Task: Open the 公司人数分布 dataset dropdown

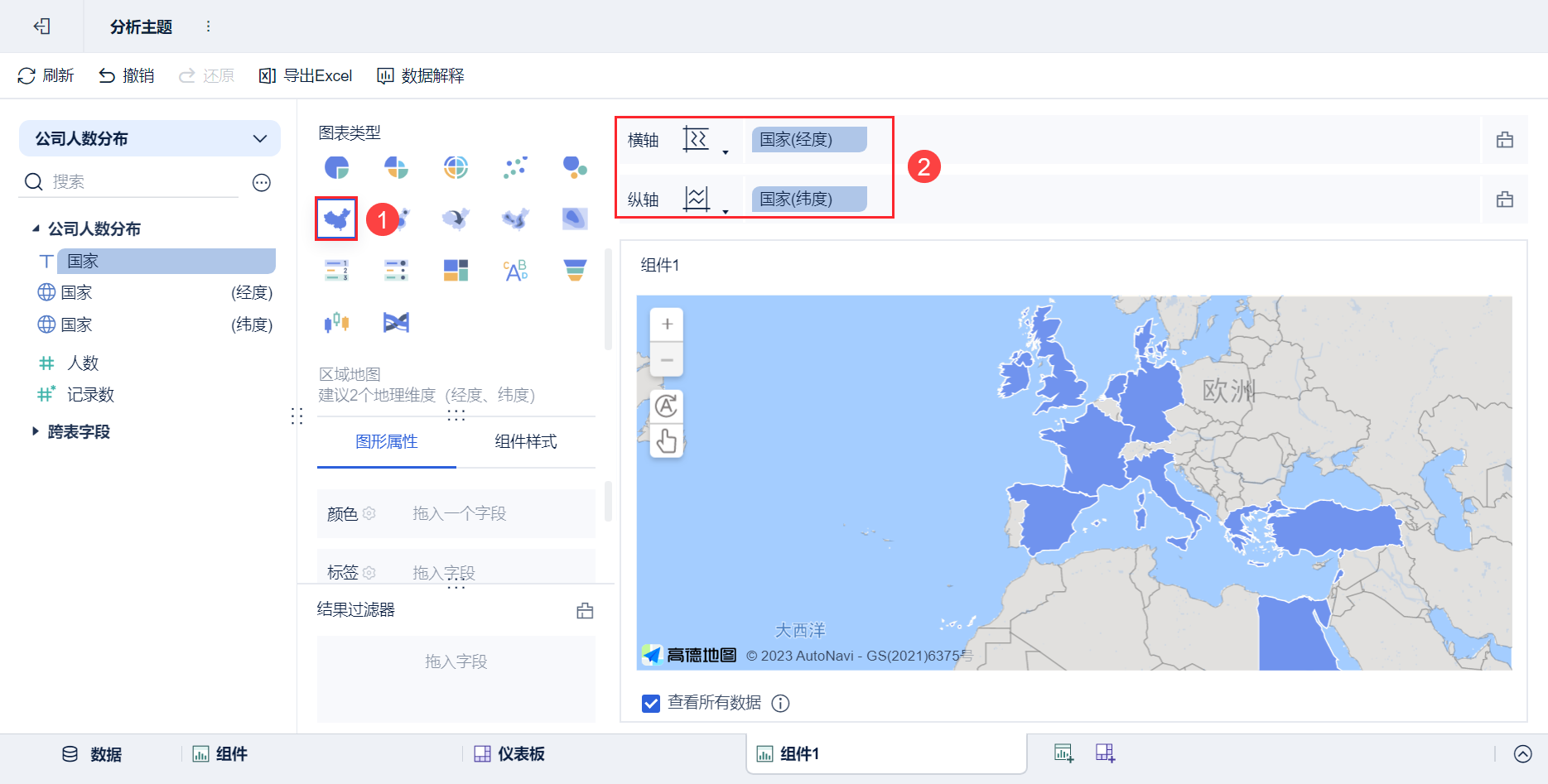Action: (x=150, y=138)
